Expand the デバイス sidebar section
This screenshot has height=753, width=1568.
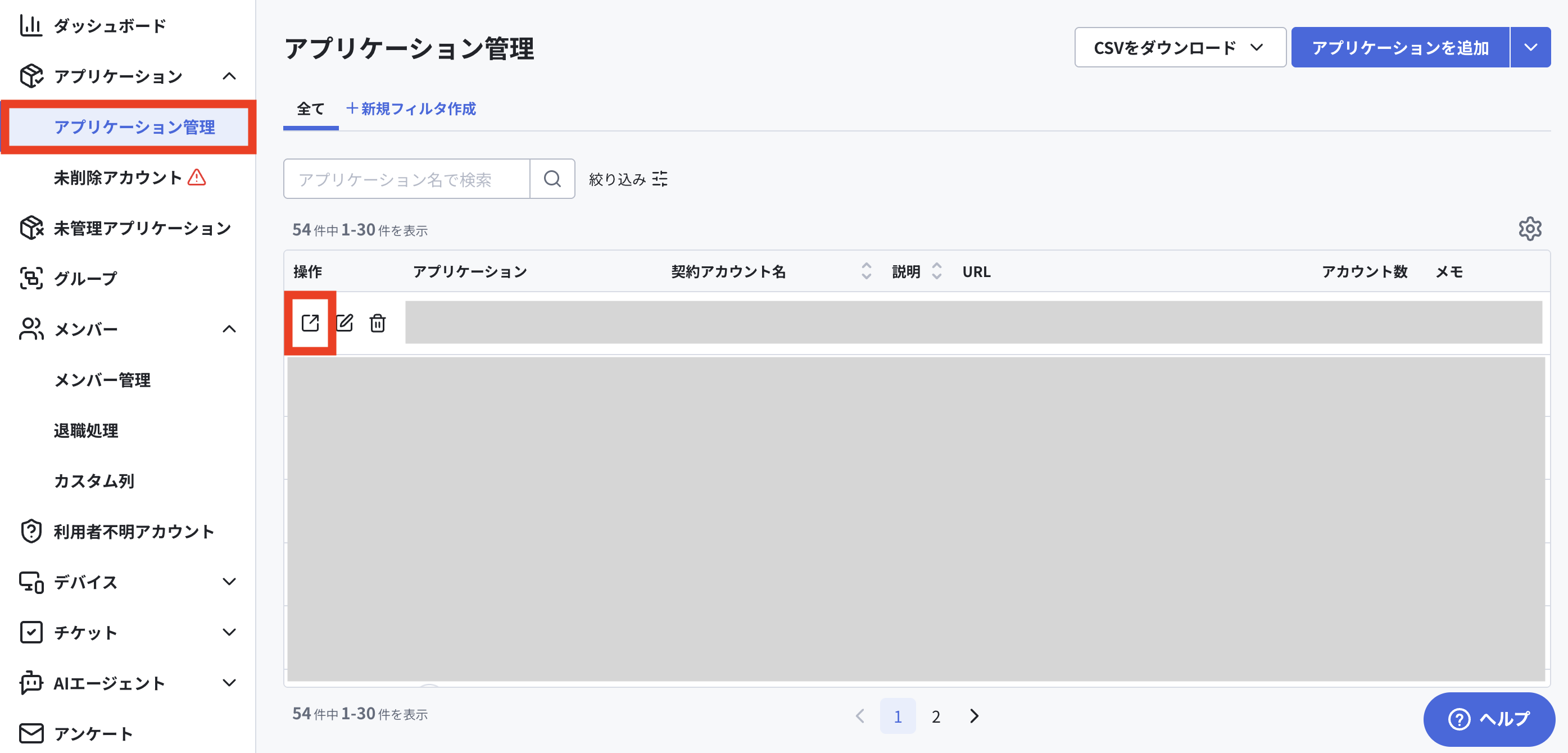(229, 582)
